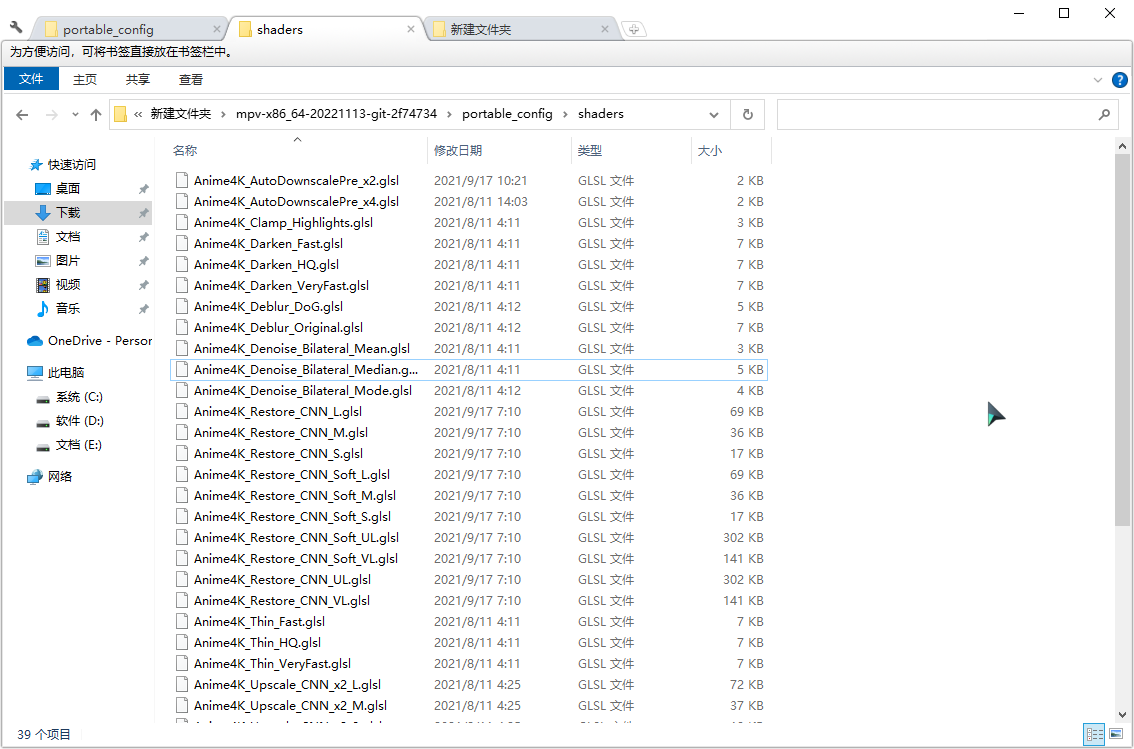Click 新建文件夹 in address breadcrumb
Image resolution: width=1134 pixels, height=749 pixels.
(181, 114)
